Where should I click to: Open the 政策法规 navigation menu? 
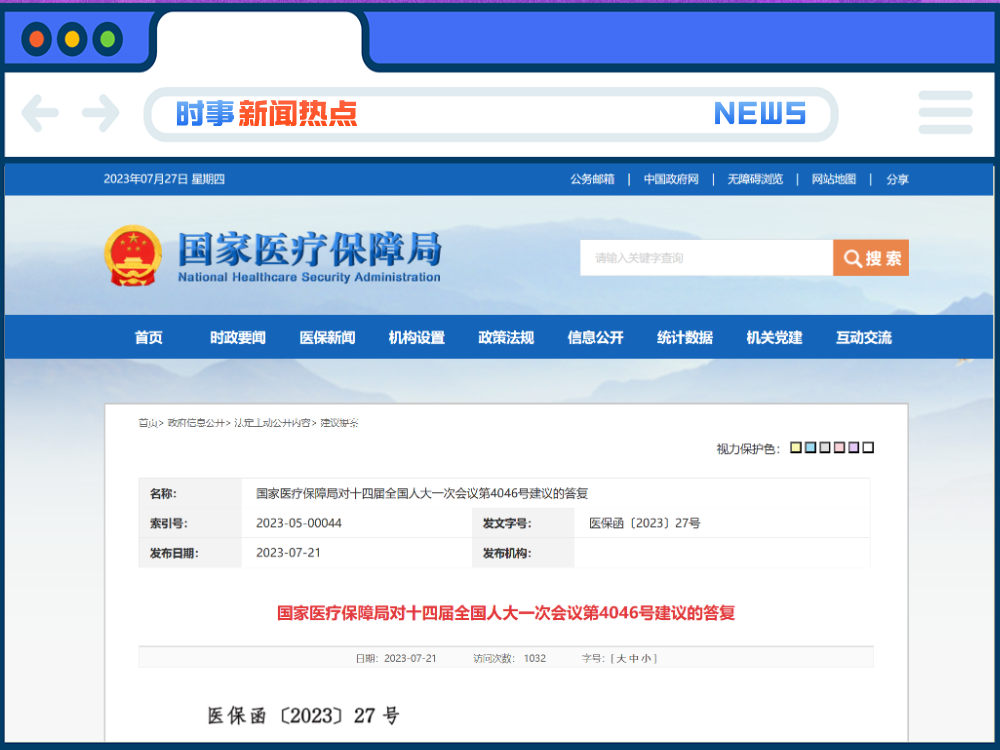click(x=505, y=337)
